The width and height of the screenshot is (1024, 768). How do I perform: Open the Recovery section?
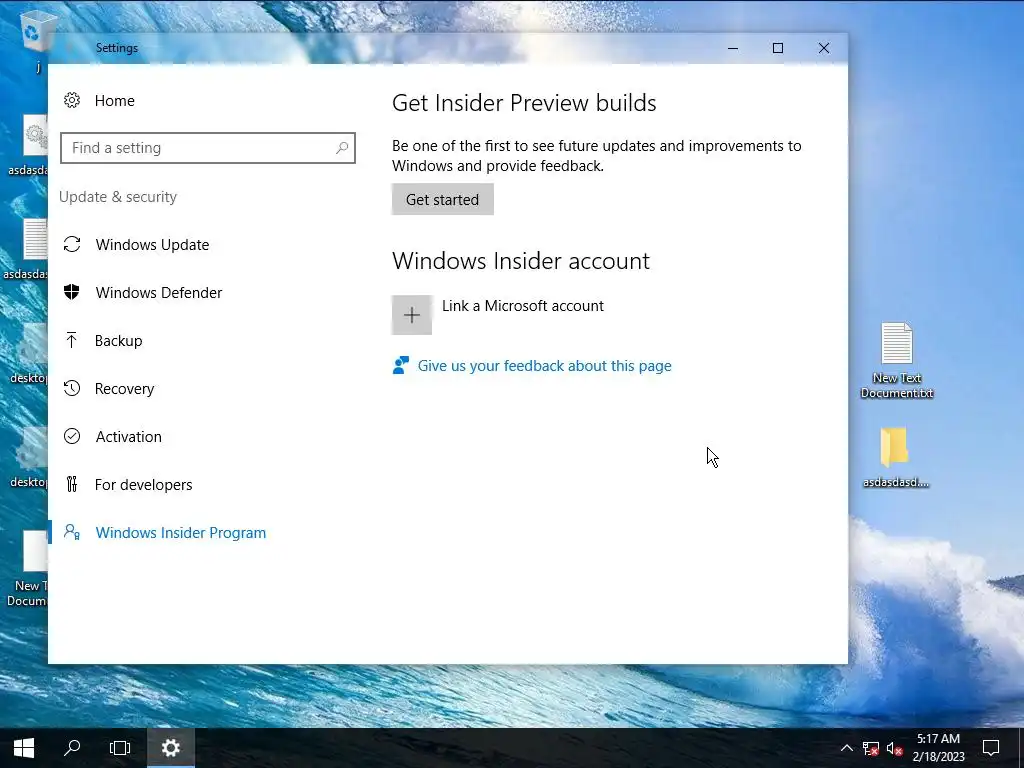(124, 389)
